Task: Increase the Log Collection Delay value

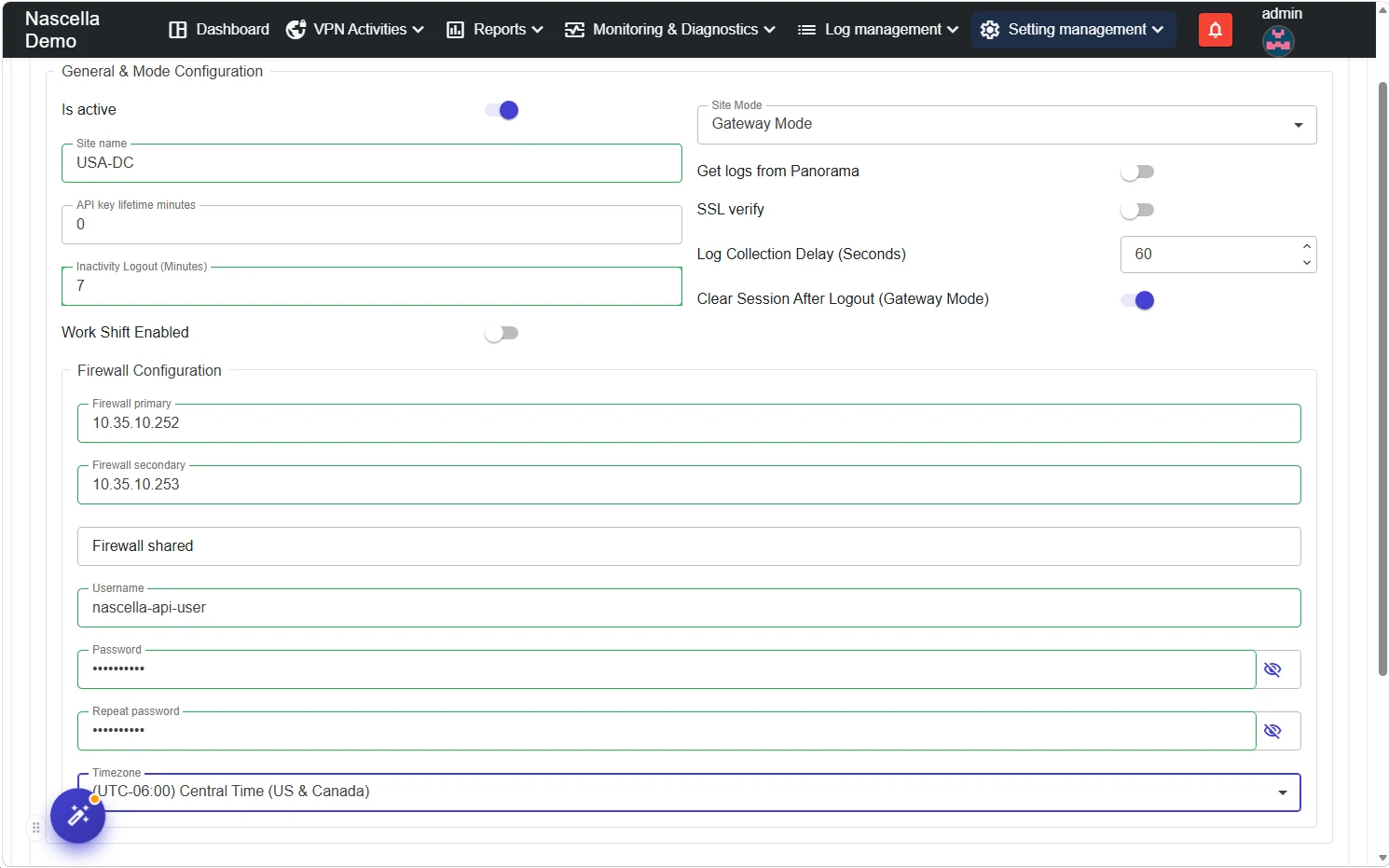Action: tap(1307, 246)
